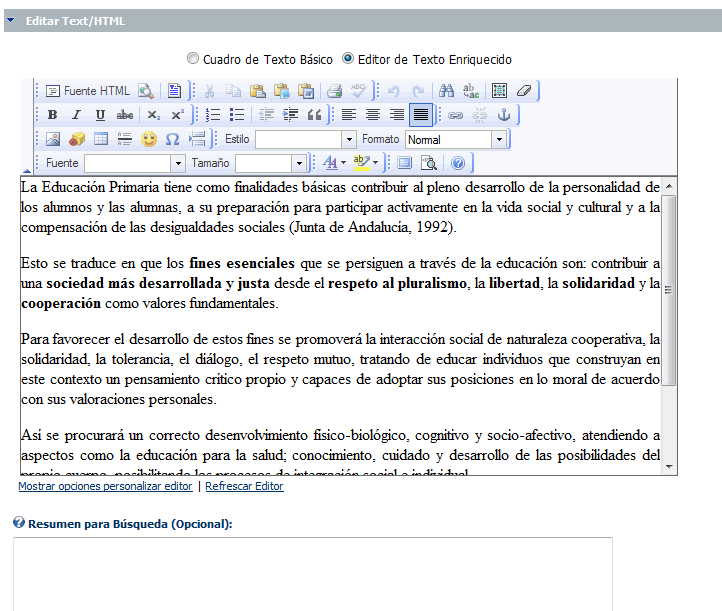This screenshot has width=722, height=611.
Task: Click the Redo arrow icon
Action: [x=418, y=91]
